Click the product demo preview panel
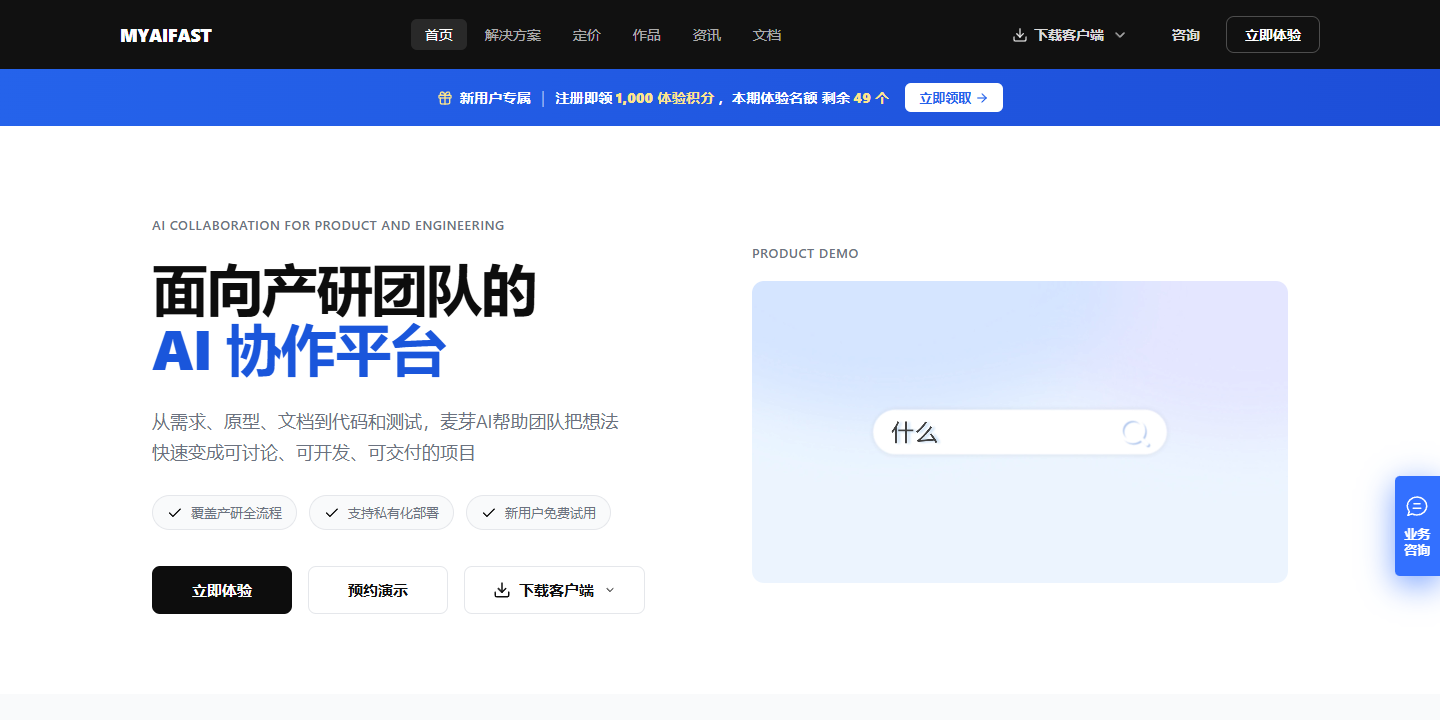The height and width of the screenshot is (720, 1440). 1020,432
